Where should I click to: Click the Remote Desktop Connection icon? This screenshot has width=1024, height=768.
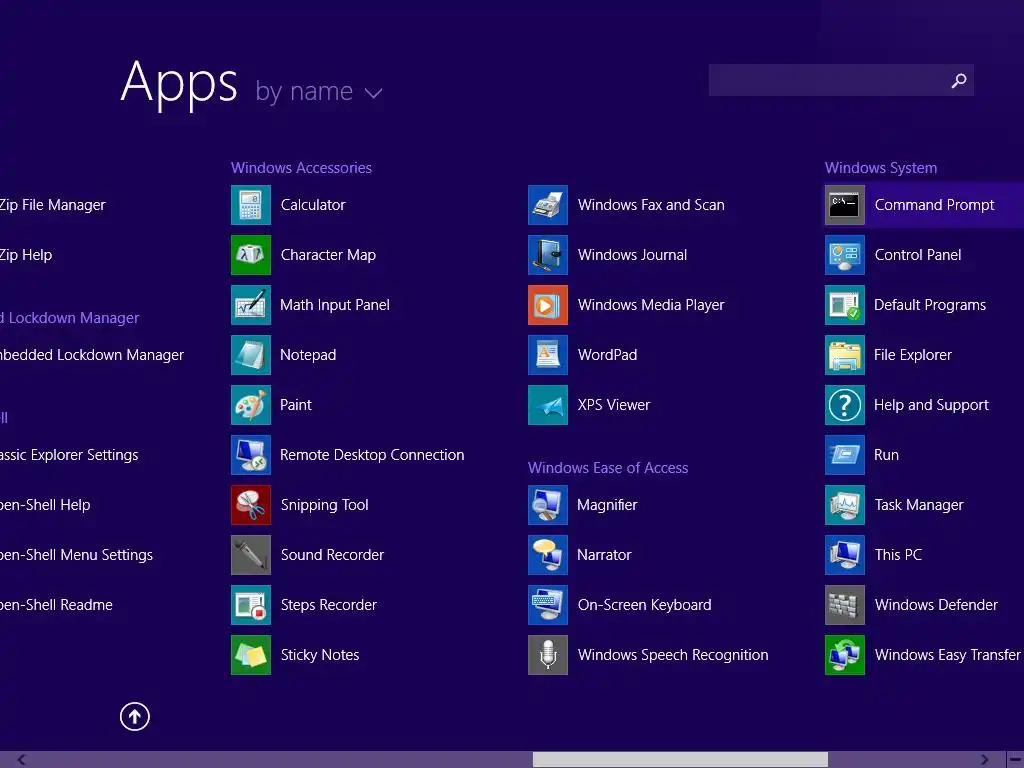[x=251, y=455]
